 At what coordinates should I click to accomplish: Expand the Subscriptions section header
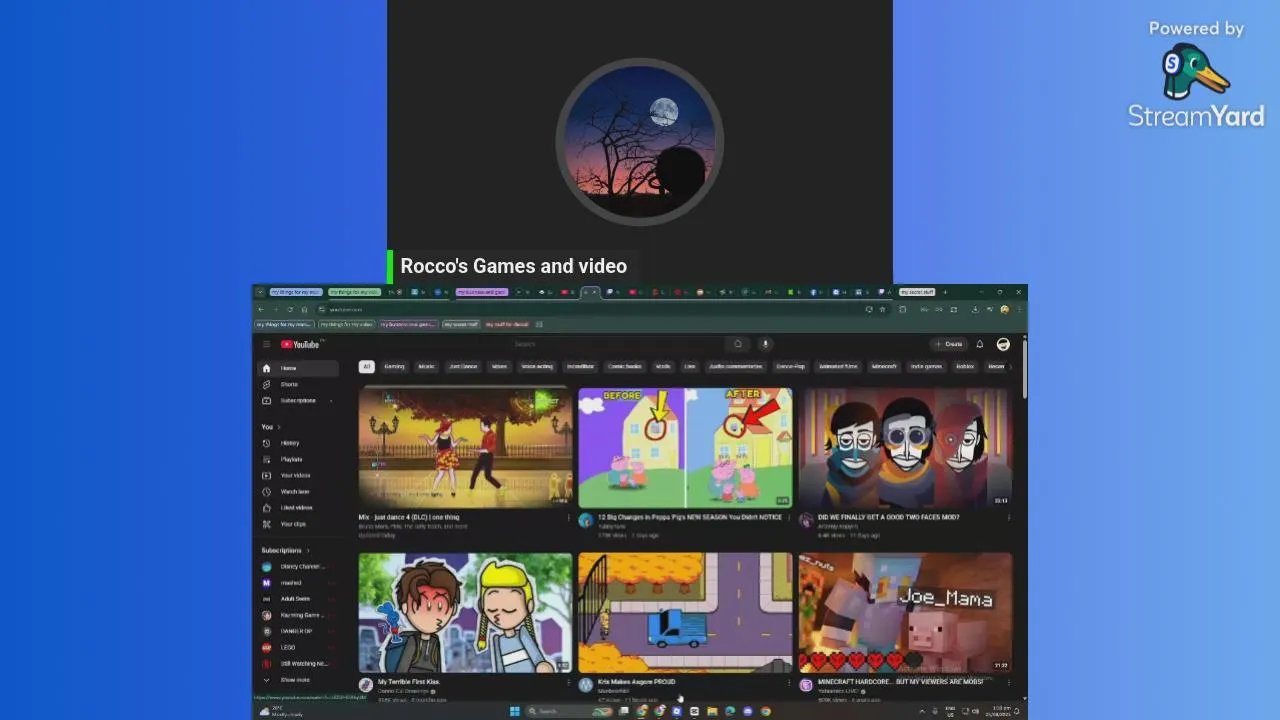pyautogui.click(x=286, y=550)
